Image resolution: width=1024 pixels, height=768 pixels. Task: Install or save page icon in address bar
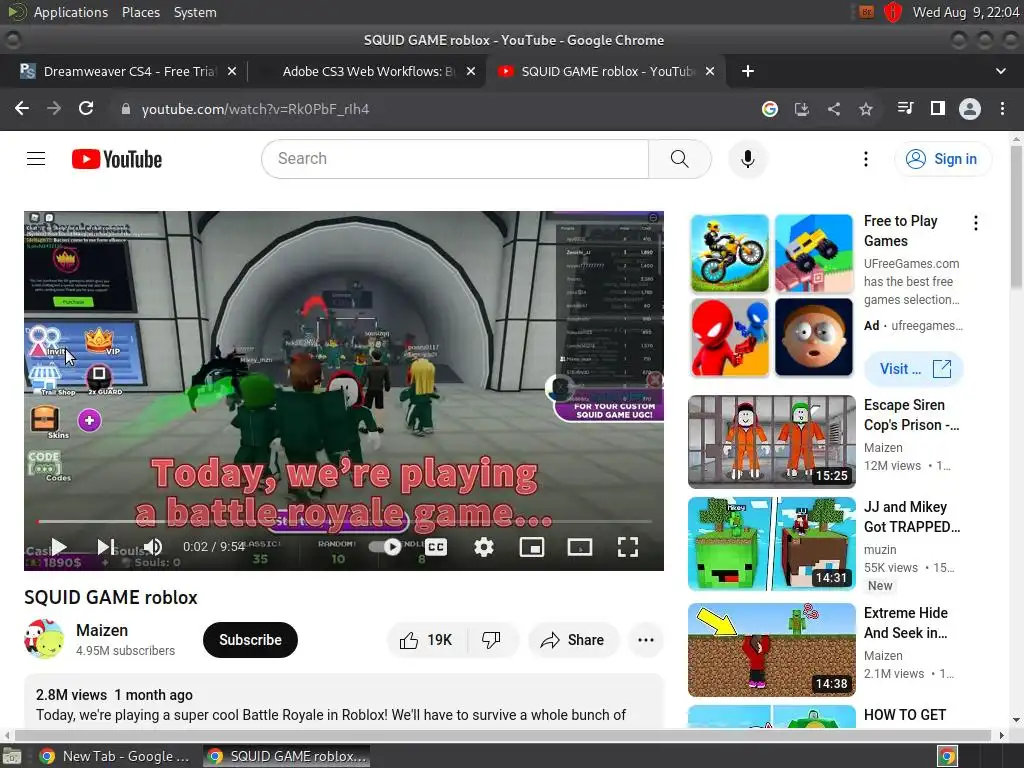(x=802, y=108)
